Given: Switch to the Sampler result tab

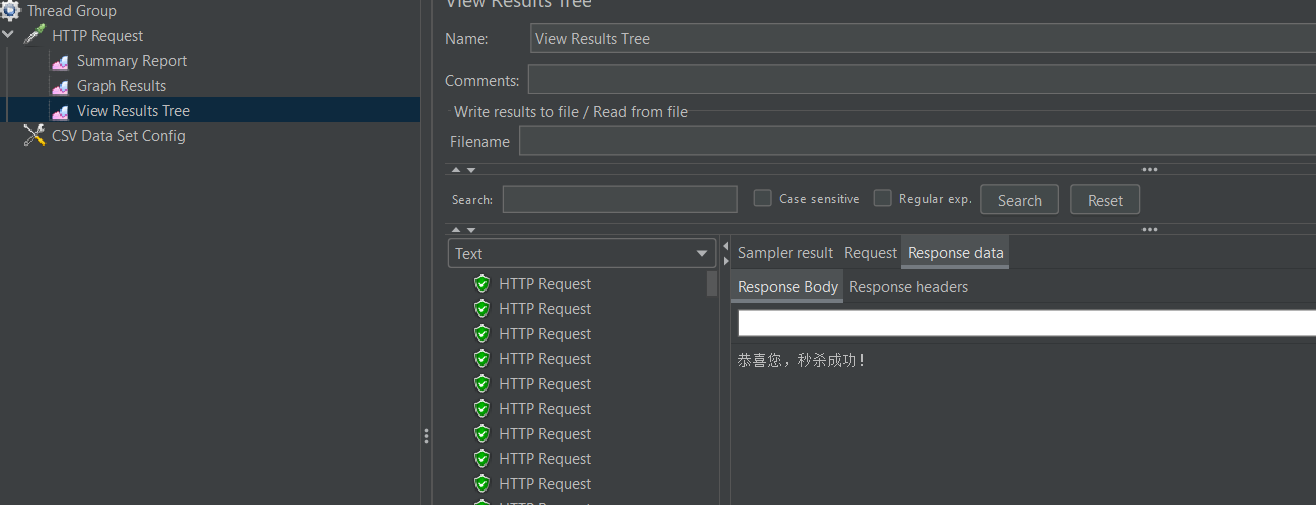Looking at the screenshot, I should (x=785, y=253).
